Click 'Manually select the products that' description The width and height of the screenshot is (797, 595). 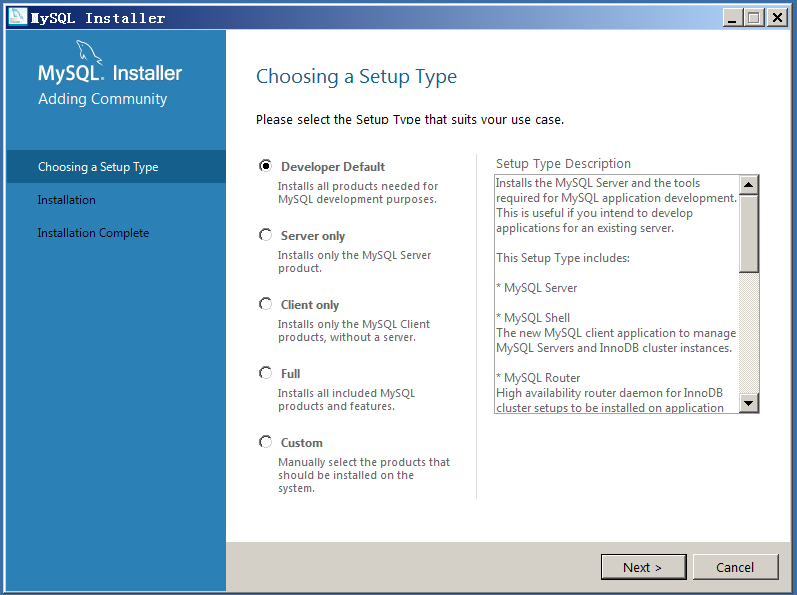[x=364, y=462]
